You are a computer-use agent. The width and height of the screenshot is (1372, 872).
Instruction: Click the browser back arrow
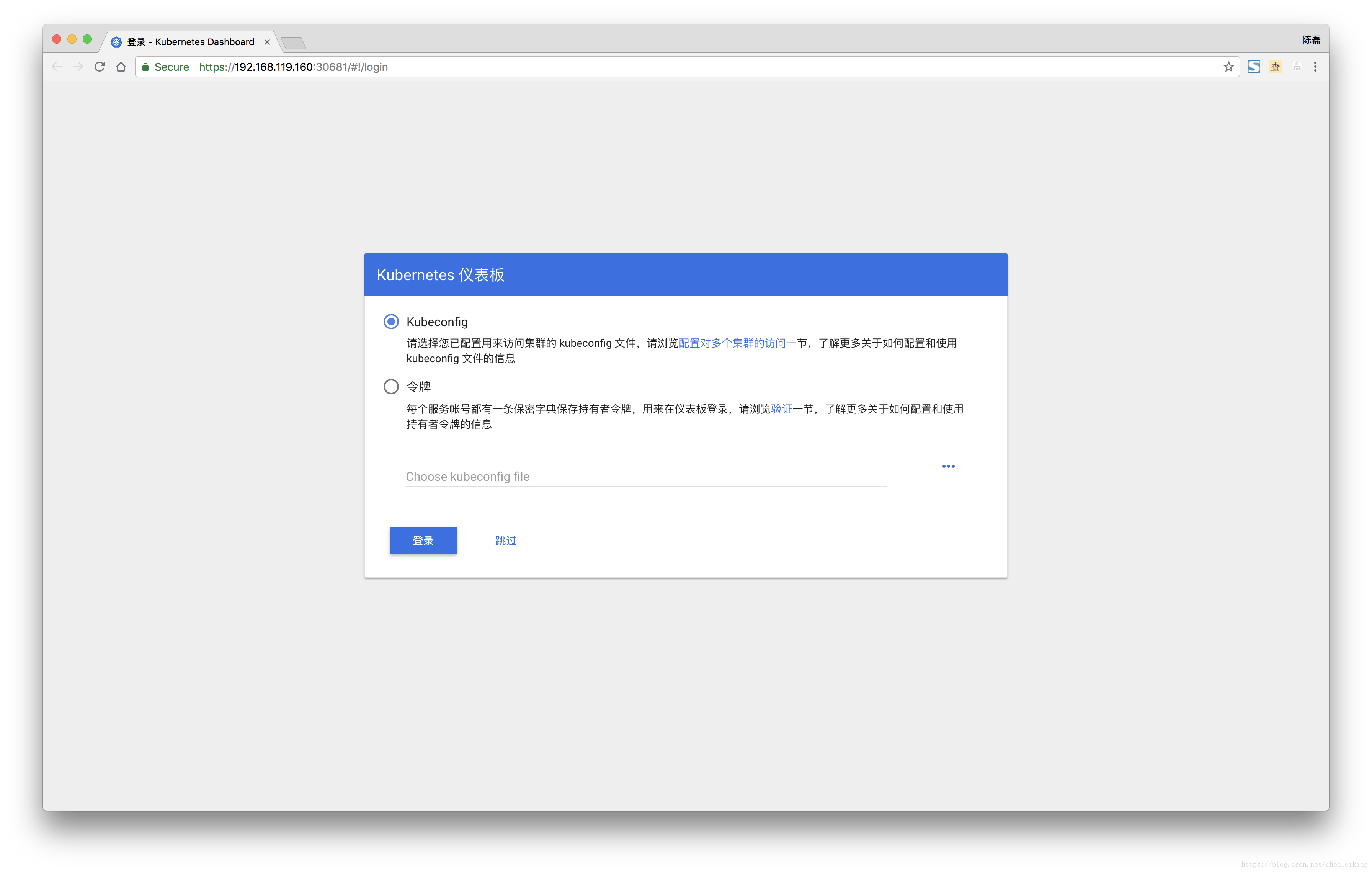coord(56,67)
